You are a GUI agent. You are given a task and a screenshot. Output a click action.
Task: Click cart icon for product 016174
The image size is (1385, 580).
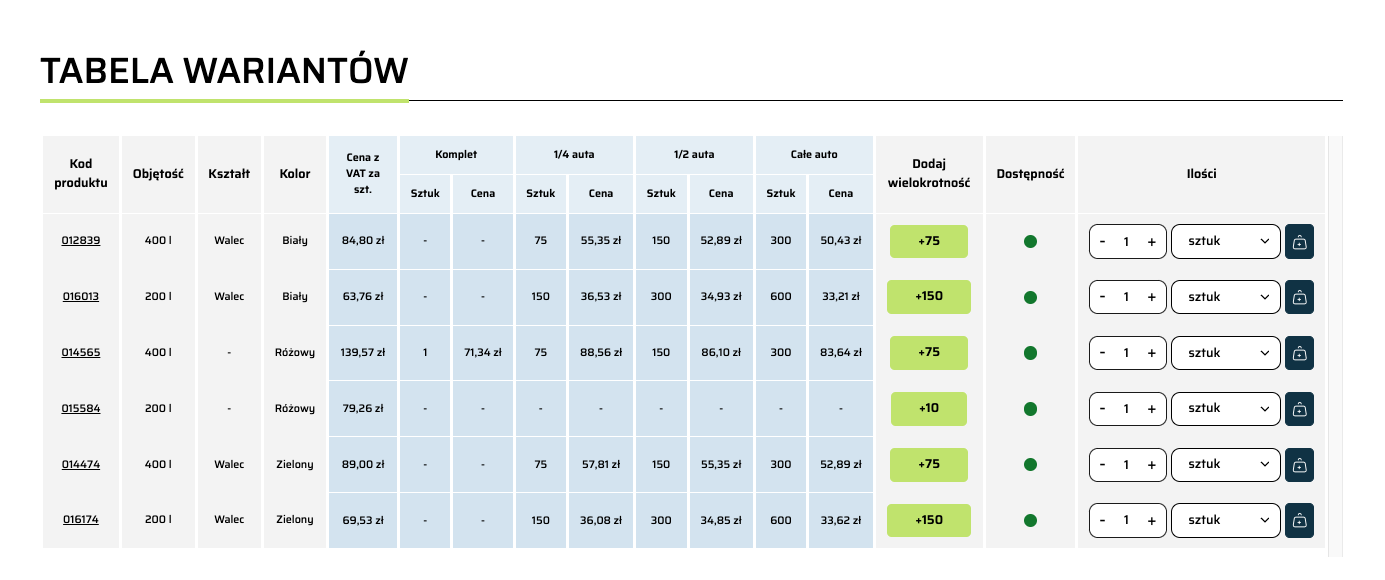click(x=1299, y=520)
